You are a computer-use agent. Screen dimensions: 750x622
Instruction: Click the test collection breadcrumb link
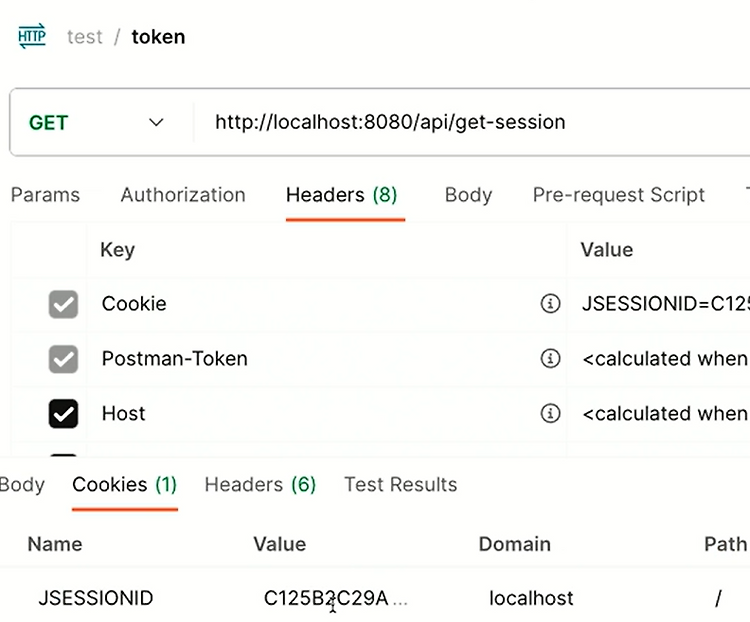pyautogui.click(x=85, y=37)
